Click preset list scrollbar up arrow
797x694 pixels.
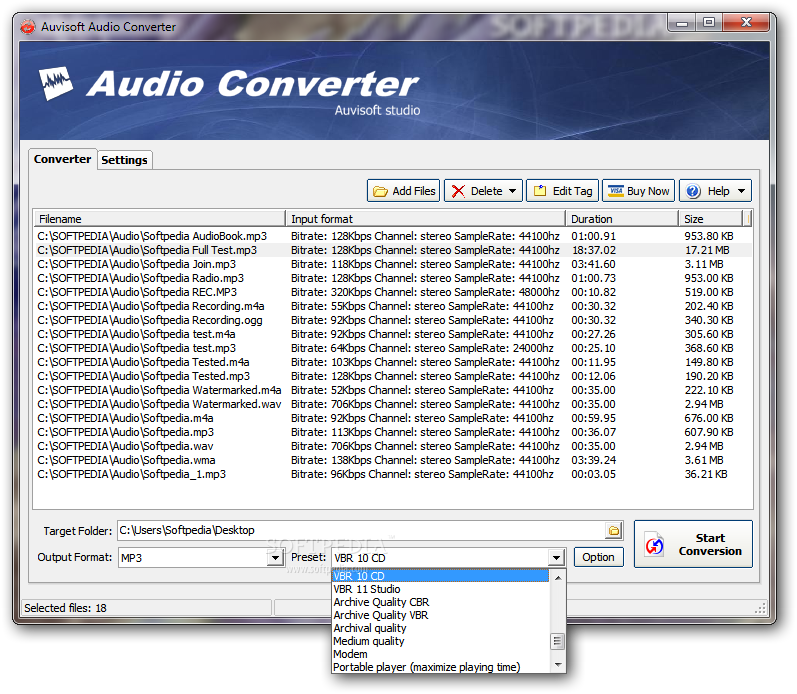558,578
